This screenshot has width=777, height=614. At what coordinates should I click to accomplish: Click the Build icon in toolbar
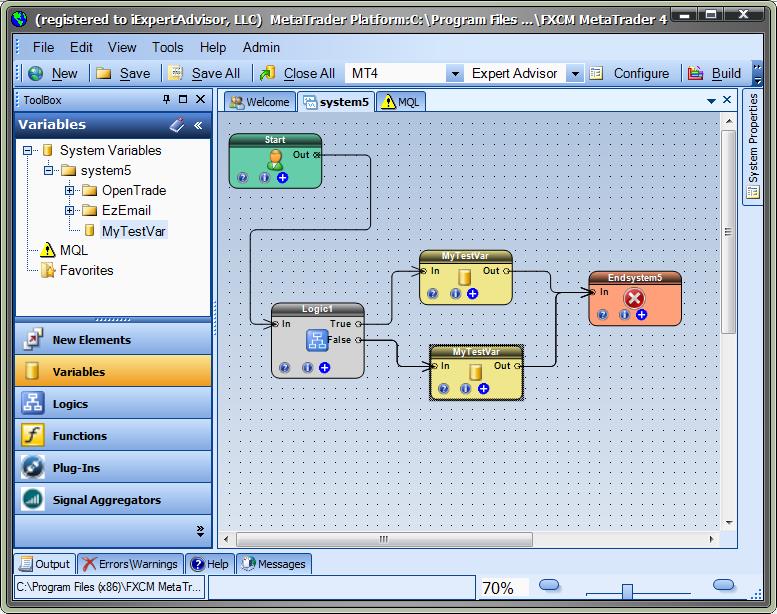(x=695, y=73)
